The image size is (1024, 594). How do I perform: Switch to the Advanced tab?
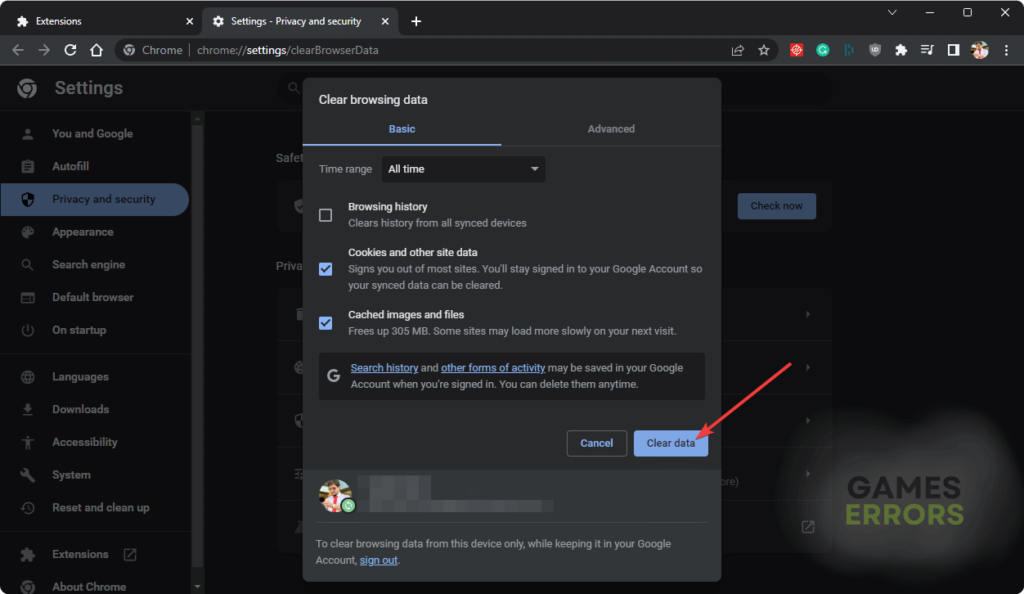[x=610, y=128]
